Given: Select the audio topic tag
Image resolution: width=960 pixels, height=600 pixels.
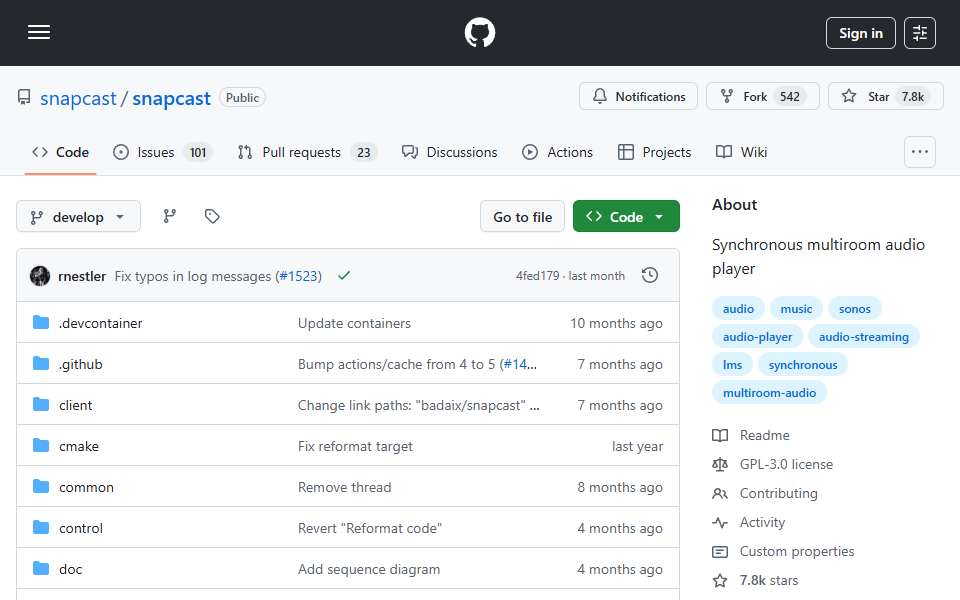Looking at the screenshot, I should tap(738, 309).
